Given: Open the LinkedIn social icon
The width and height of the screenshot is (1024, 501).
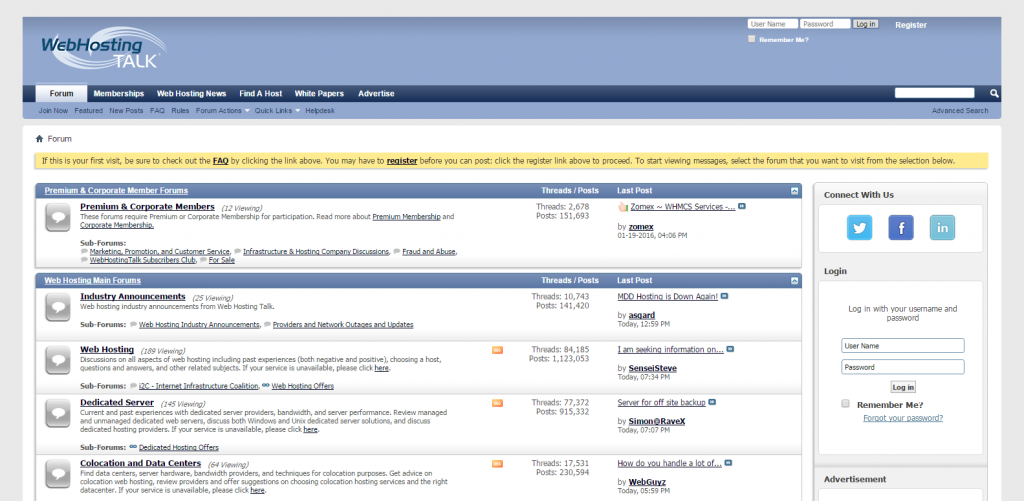Looking at the screenshot, I should [942, 227].
